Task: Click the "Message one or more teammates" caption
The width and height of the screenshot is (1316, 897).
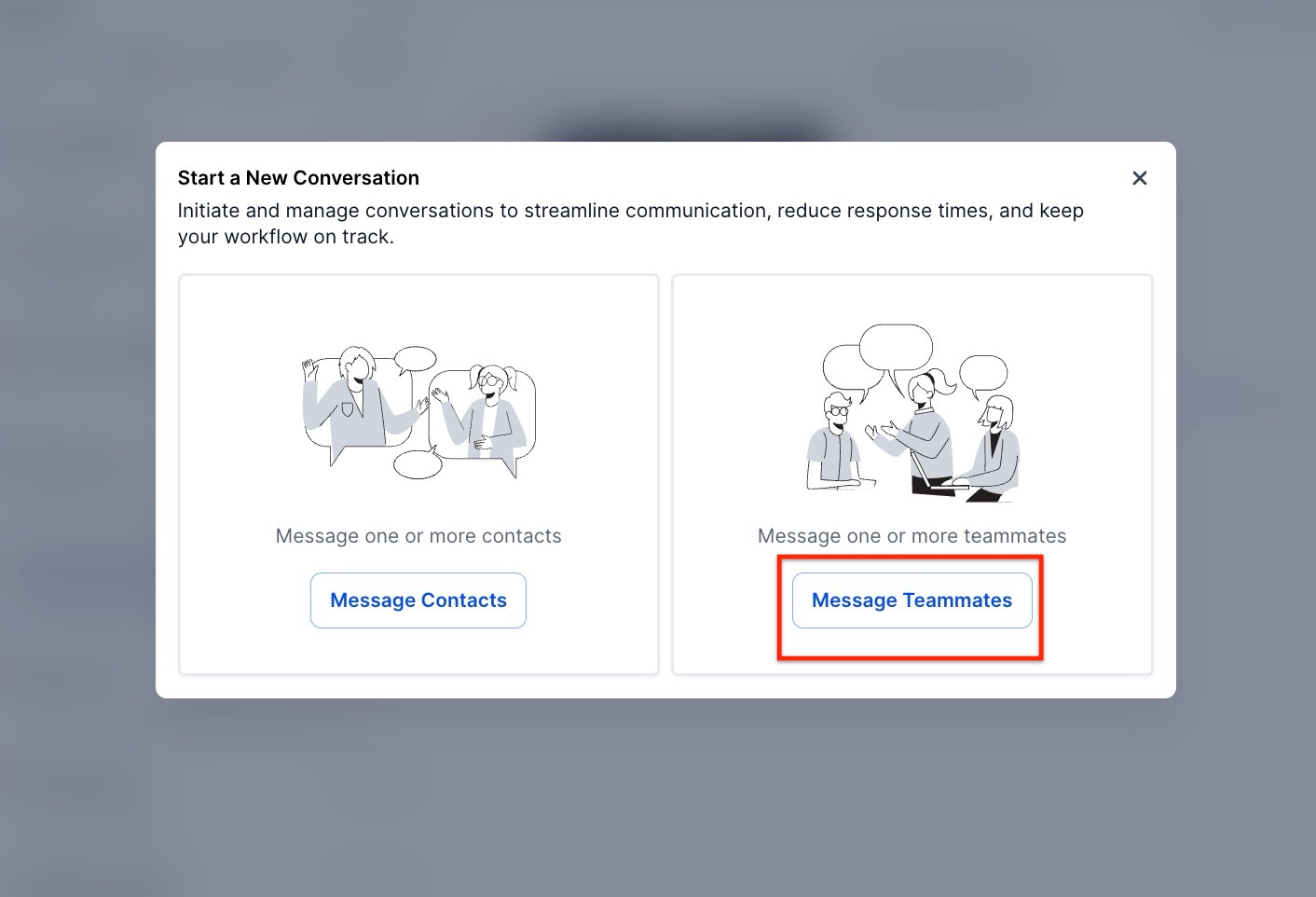Action: 912,536
